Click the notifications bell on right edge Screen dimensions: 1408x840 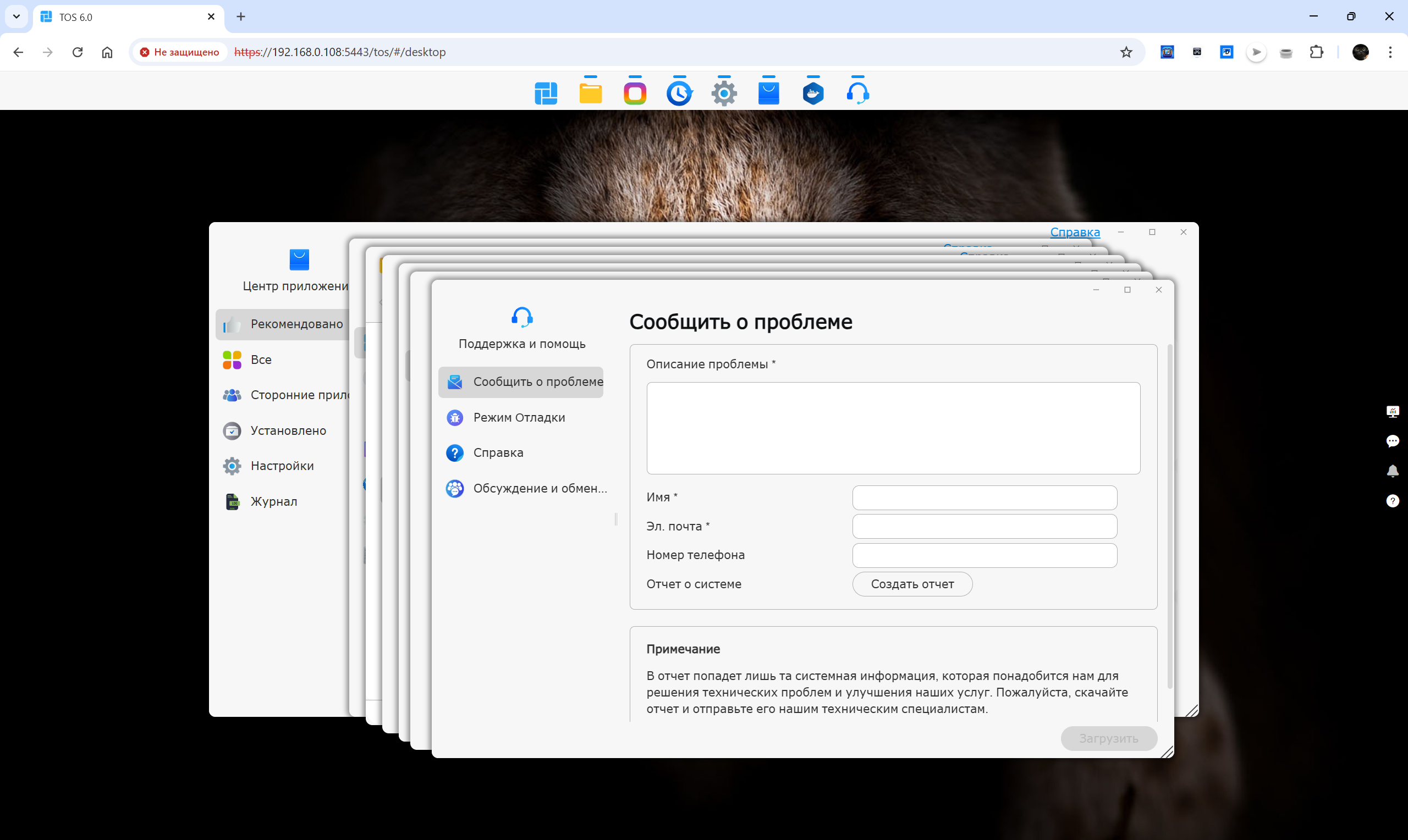pos(1392,471)
